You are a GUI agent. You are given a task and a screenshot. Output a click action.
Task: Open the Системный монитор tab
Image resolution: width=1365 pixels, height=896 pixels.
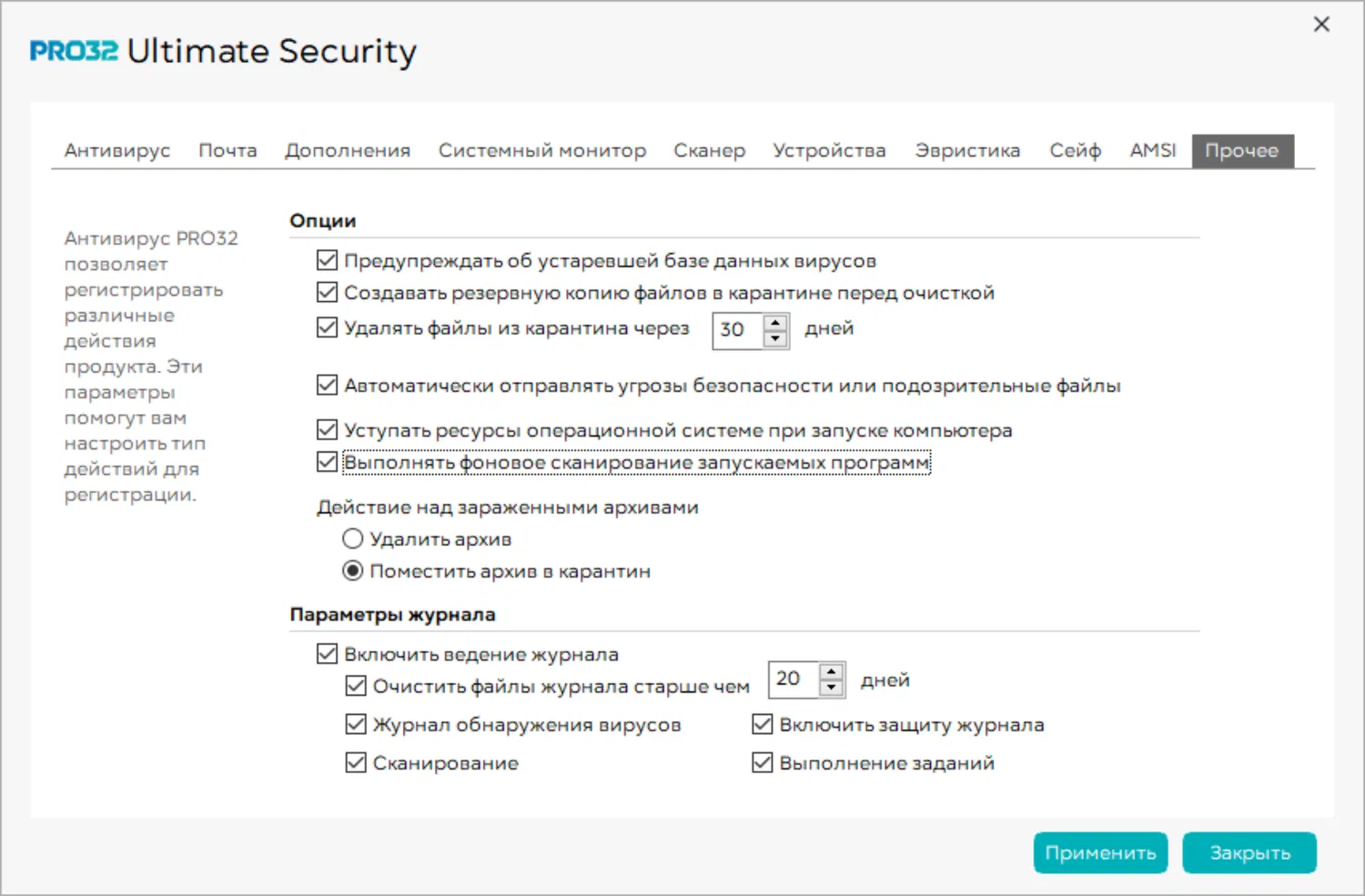[542, 151]
